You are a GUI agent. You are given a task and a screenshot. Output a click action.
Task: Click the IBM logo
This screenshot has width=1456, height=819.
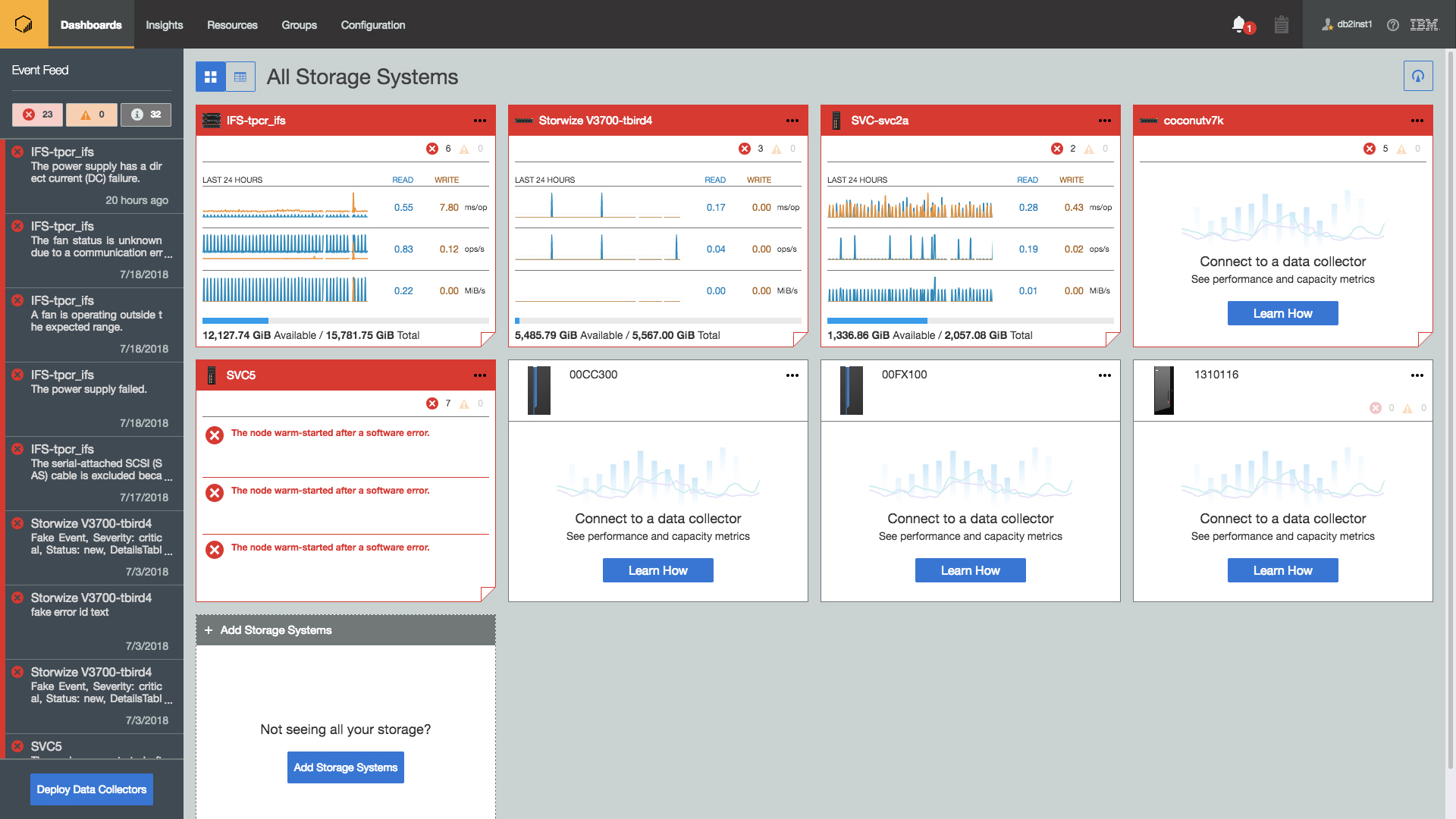tap(1424, 25)
